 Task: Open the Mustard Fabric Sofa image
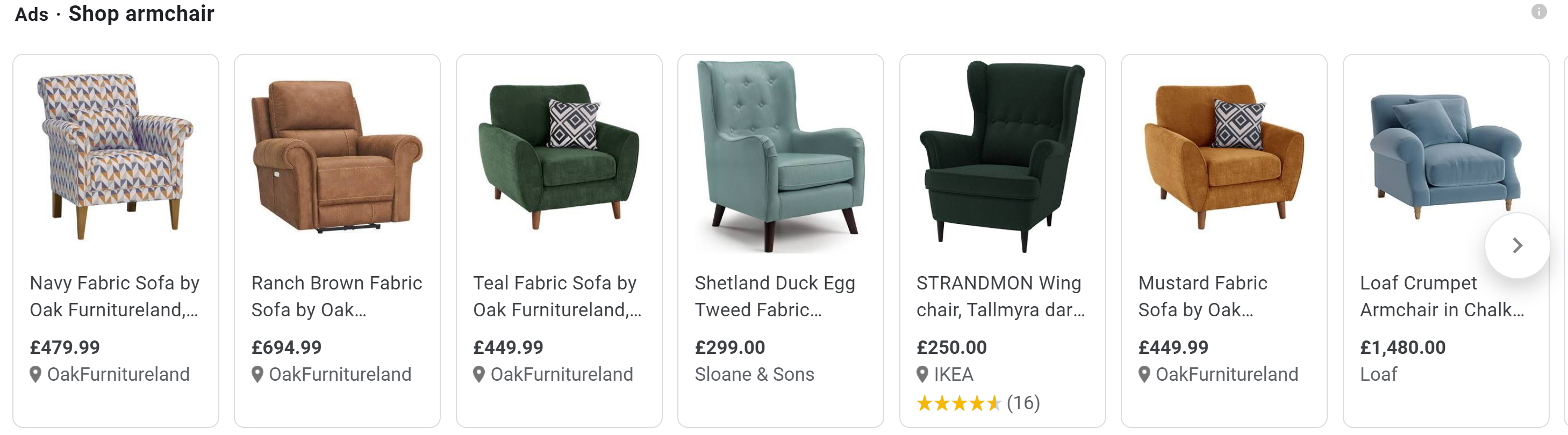point(1224,156)
